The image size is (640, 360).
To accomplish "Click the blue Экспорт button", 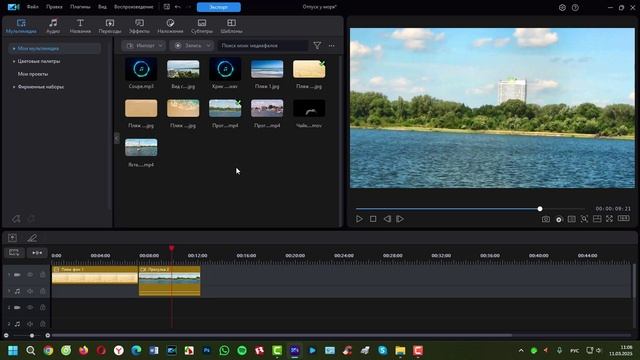I will tap(219, 7).
